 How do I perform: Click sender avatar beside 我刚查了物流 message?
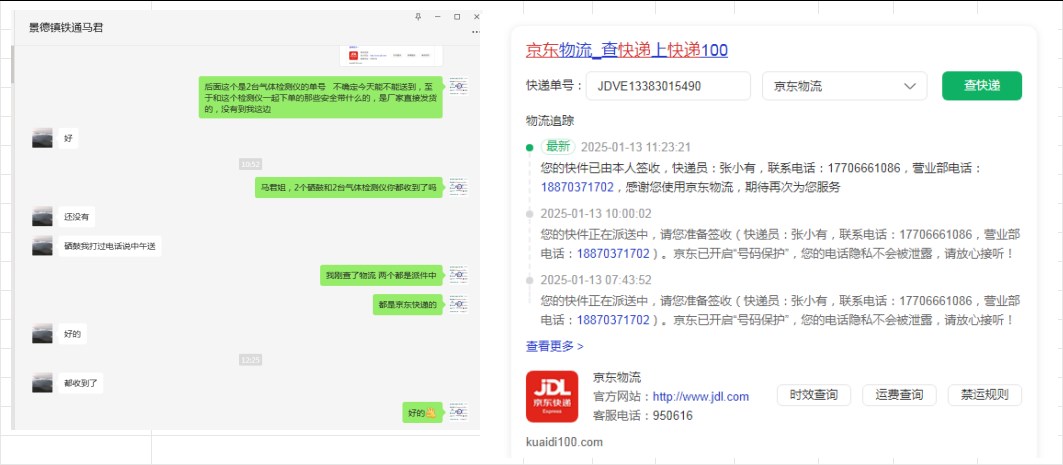click(458, 275)
